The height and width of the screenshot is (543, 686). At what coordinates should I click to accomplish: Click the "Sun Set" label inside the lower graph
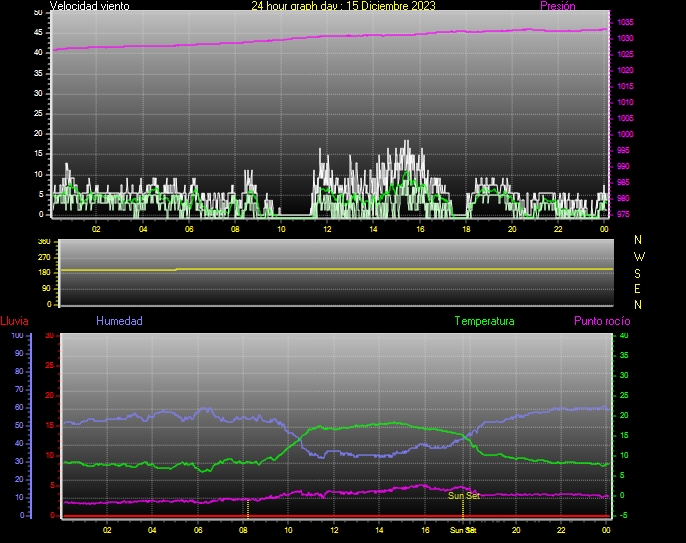coord(464,496)
